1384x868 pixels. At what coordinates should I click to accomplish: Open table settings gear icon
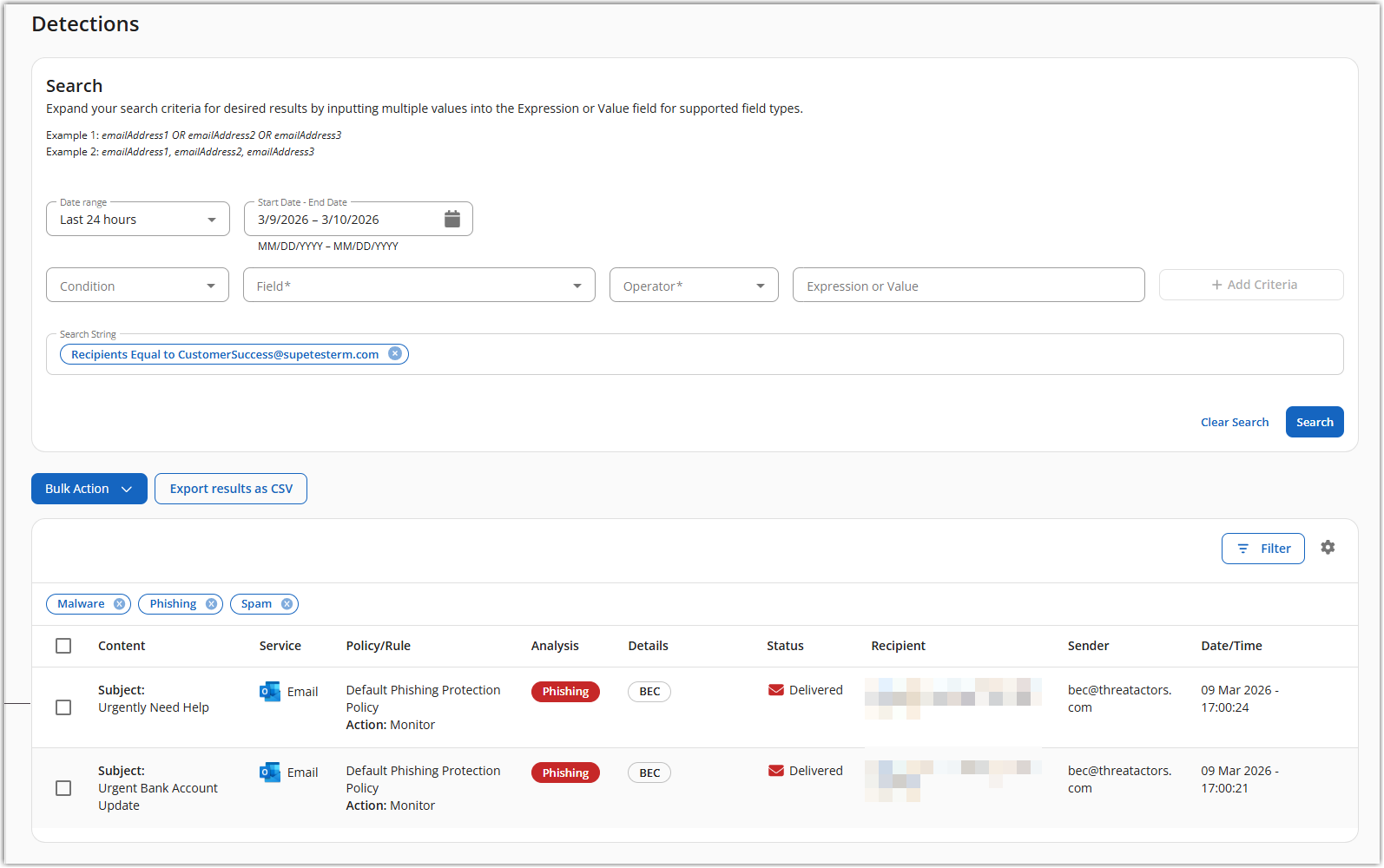1328,548
